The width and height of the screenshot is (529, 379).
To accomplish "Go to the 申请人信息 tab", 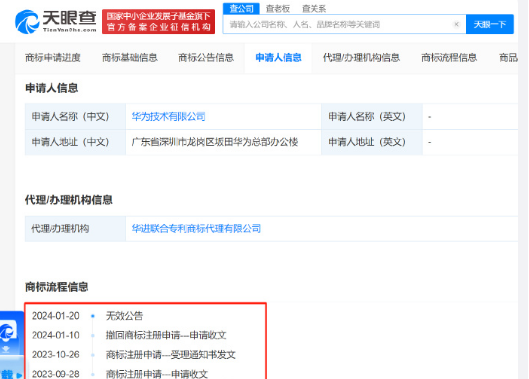I will (278, 58).
